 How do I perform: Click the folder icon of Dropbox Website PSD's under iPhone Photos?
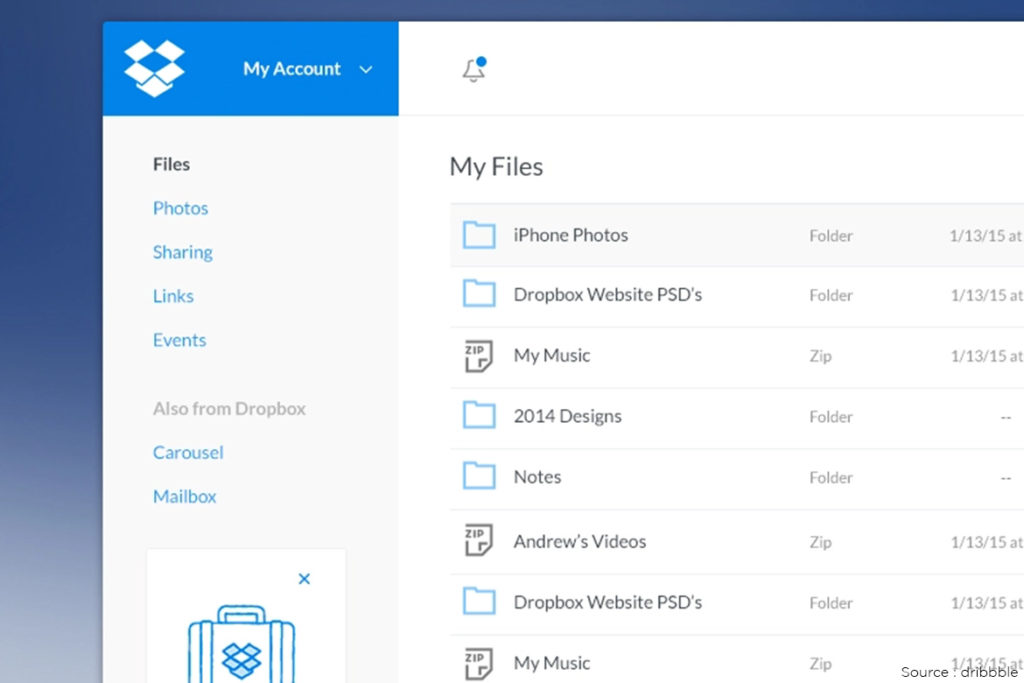479,294
